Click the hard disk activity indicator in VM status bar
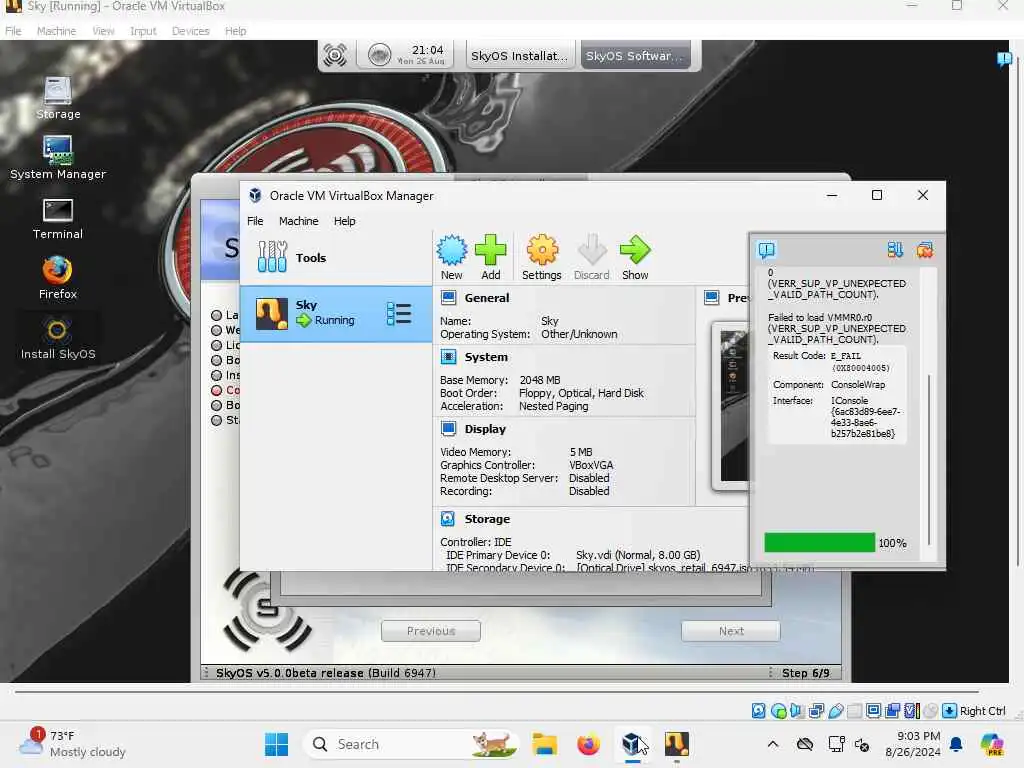 pyautogui.click(x=758, y=711)
